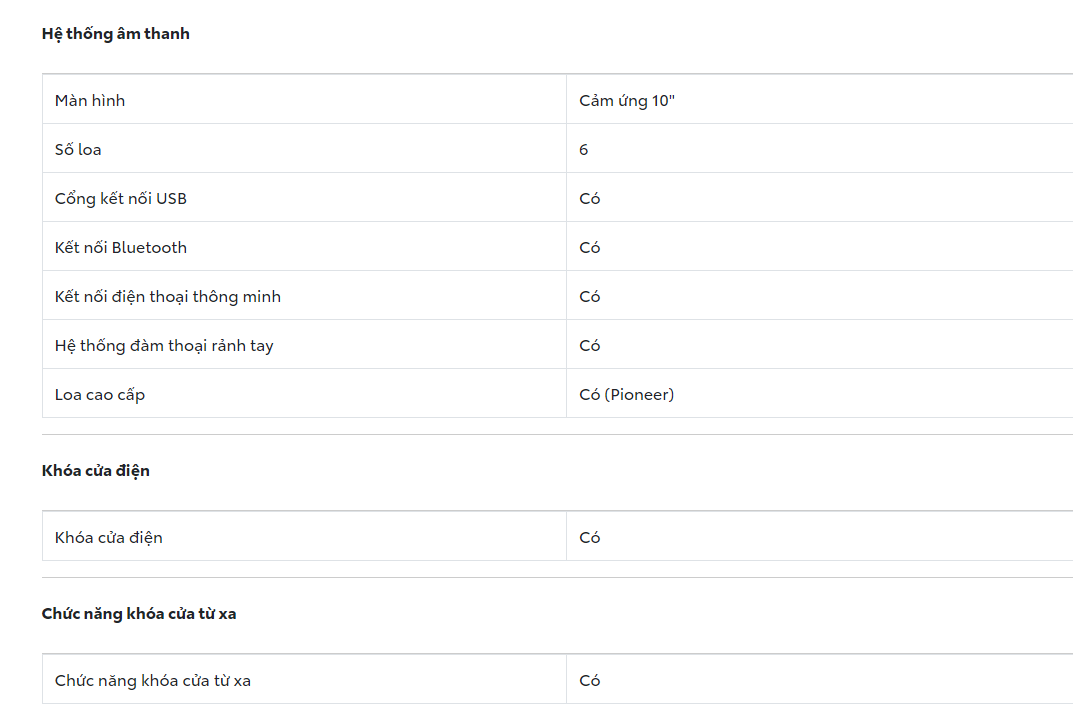
Task: Select "Khóa cửa điện" table row label
Action: point(109,537)
